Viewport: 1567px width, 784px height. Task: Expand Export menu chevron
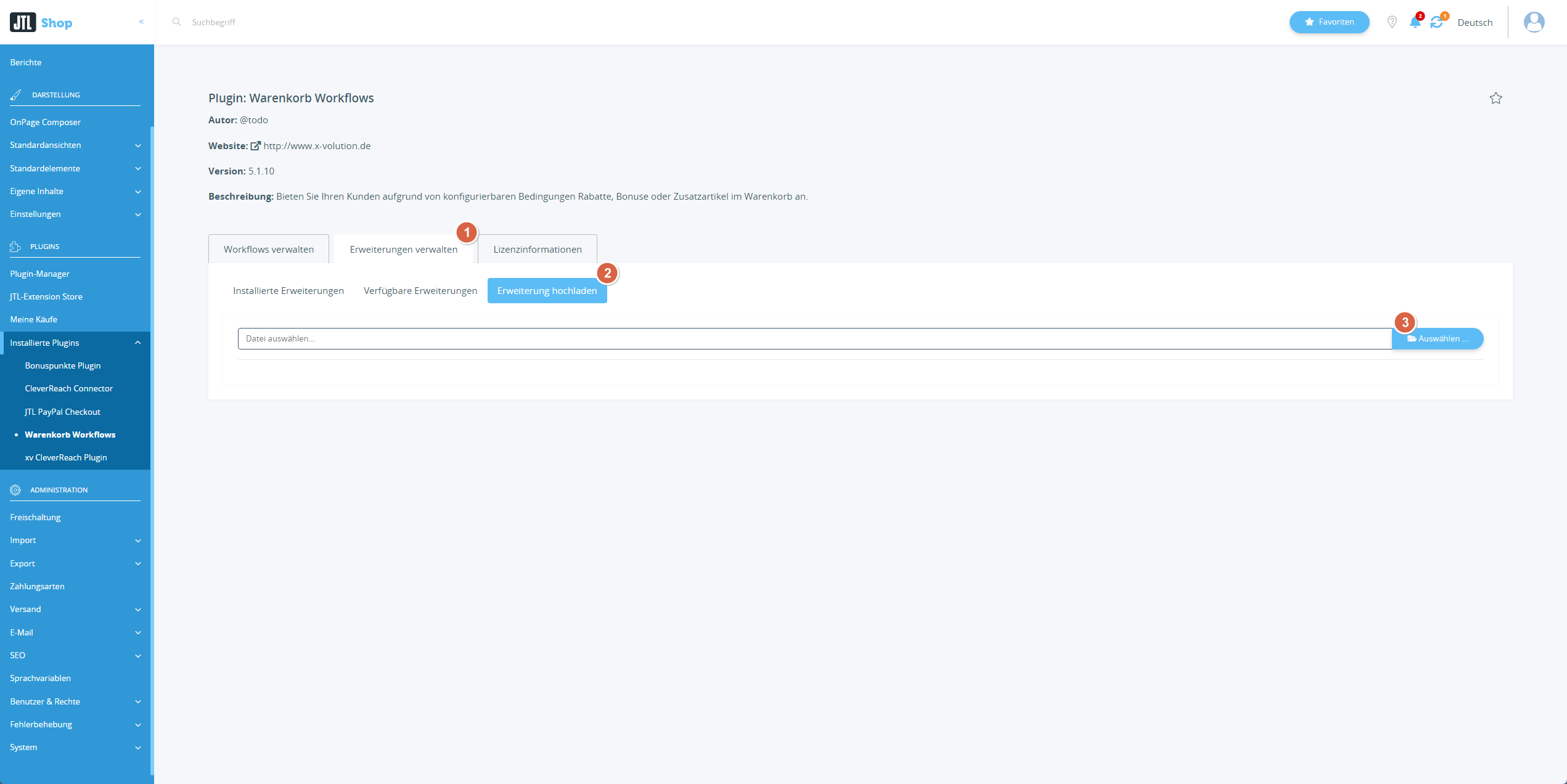pyautogui.click(x=138, y=563)
